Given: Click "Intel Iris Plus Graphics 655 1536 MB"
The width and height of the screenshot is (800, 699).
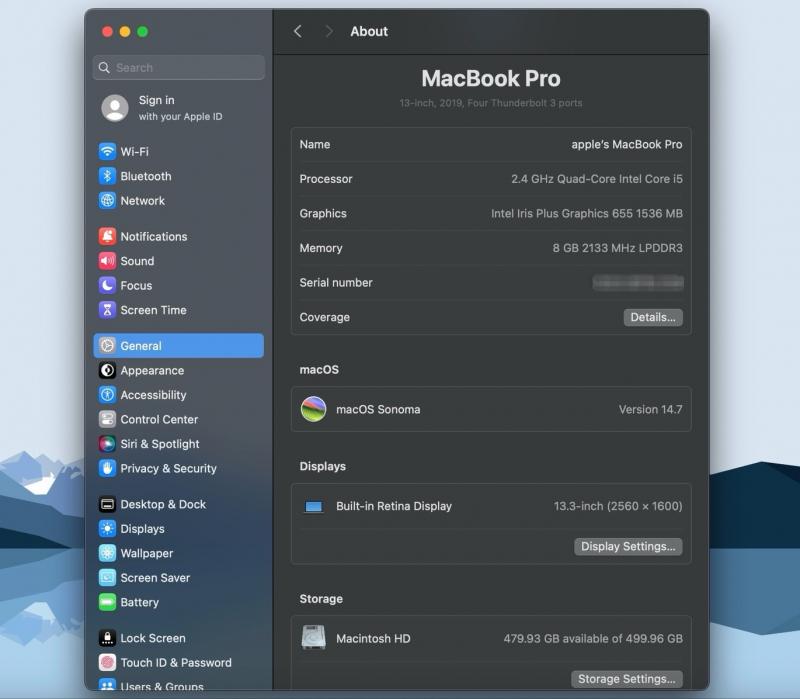Looking at the screenshot, I should pos(587,213).
